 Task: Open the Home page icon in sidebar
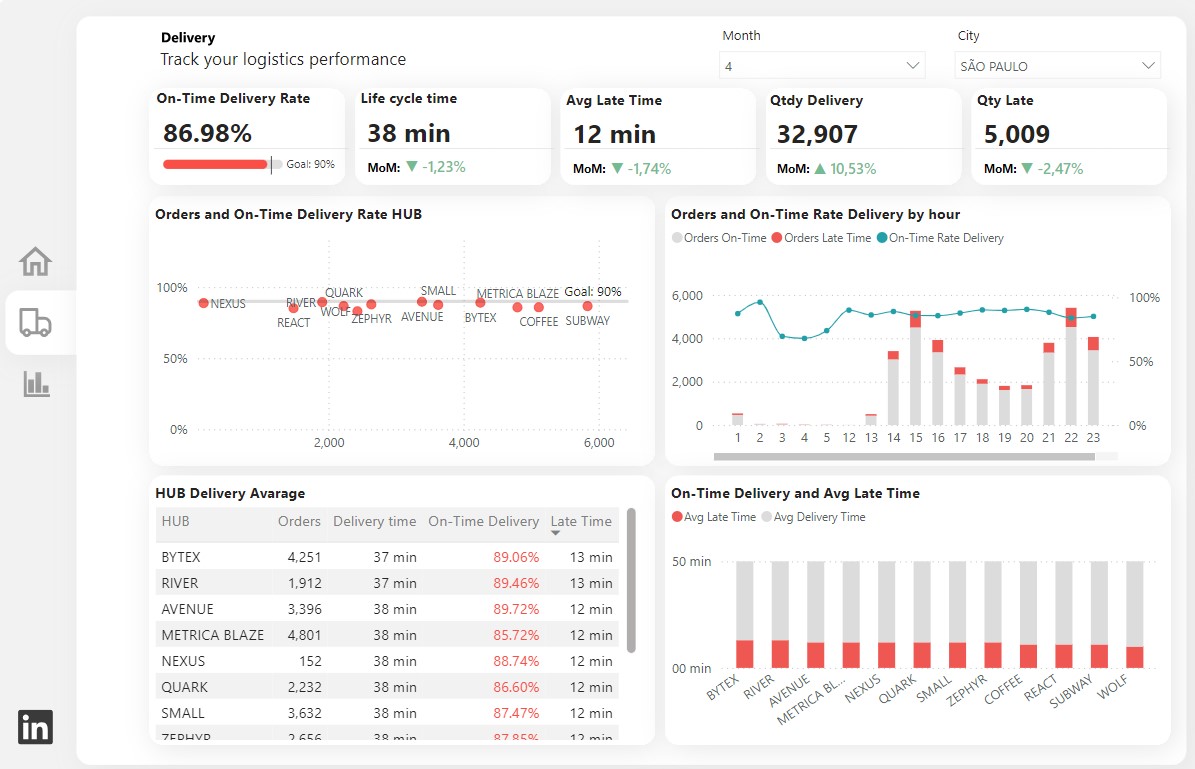click(x=35, y=262)
